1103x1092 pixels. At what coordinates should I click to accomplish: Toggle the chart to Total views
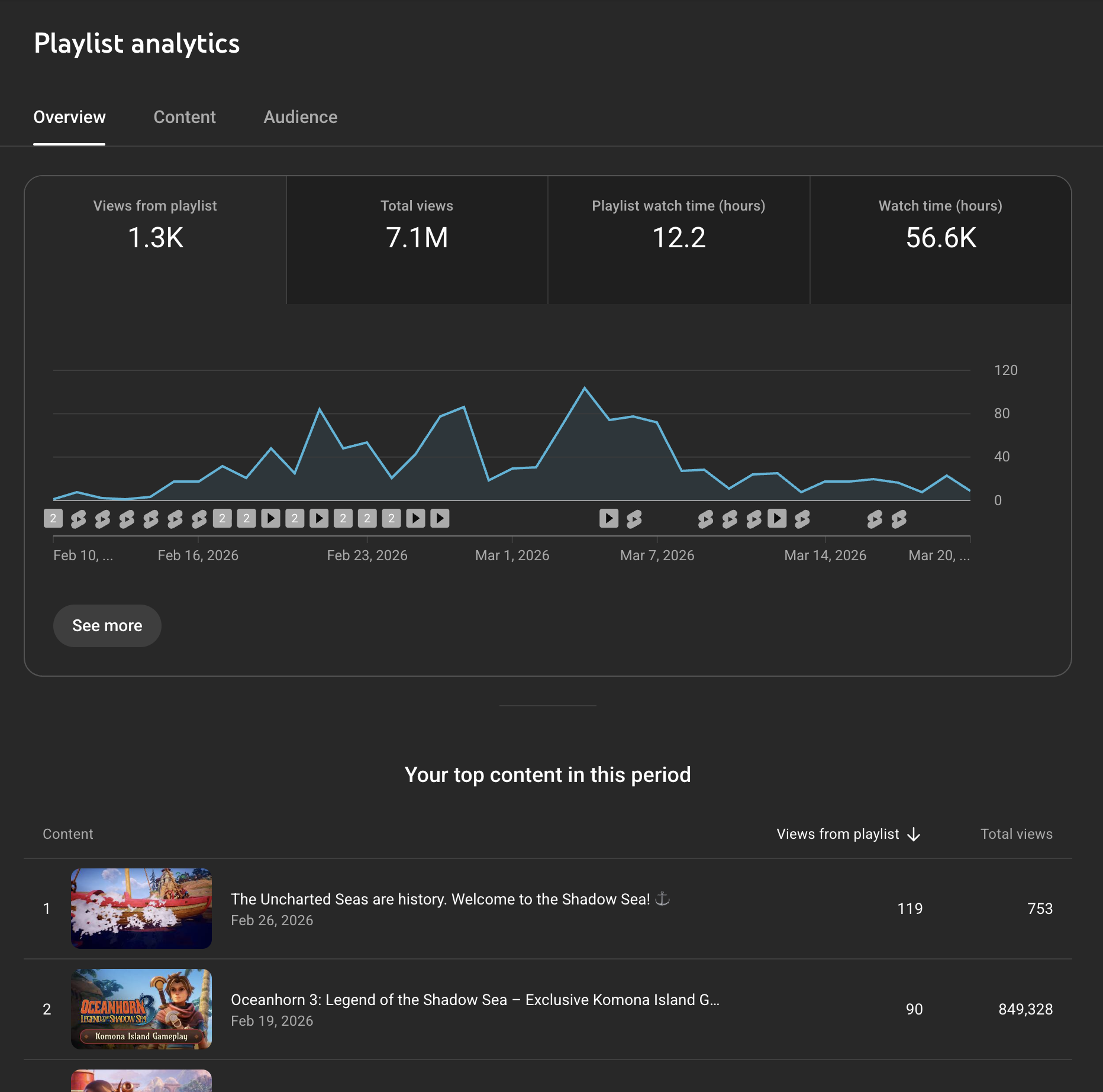click(417, 237)
